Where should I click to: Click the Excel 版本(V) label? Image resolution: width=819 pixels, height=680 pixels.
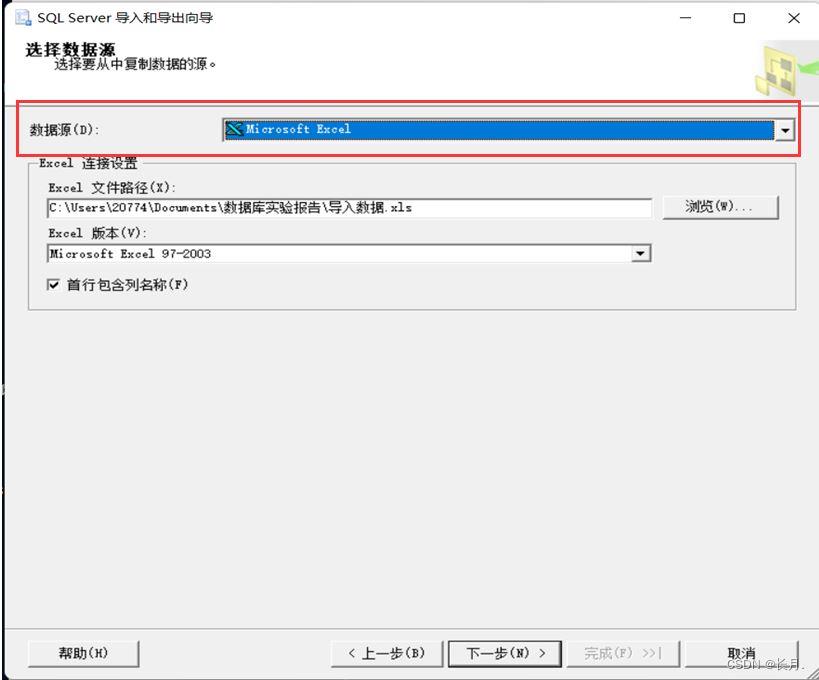click(97, 233)
